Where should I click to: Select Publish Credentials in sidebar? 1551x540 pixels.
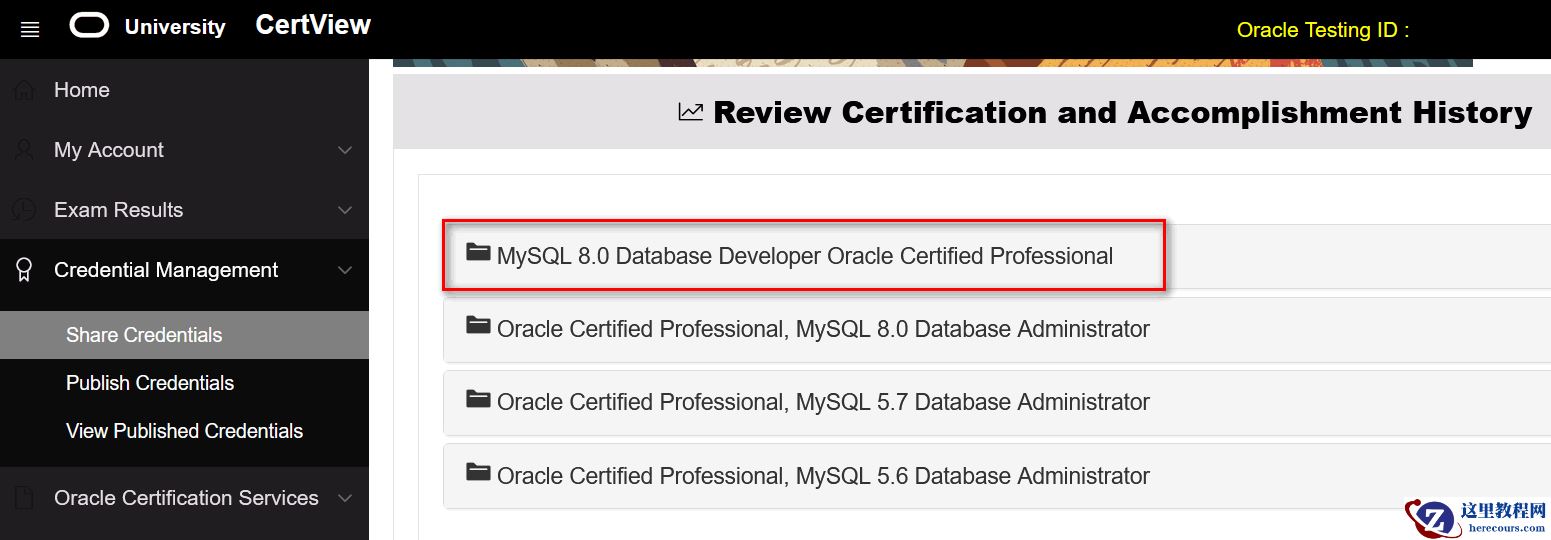point(150,383)
